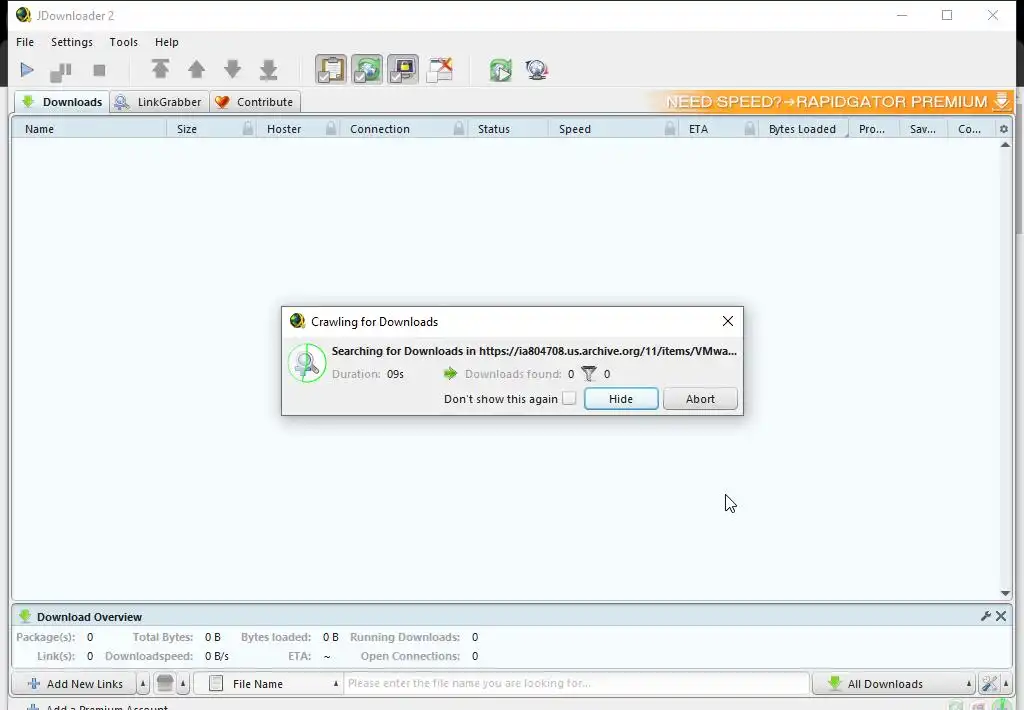Expand the arrow next to the tools icon
This screenshot has height=710, width=1024.
pos(1006,684)
